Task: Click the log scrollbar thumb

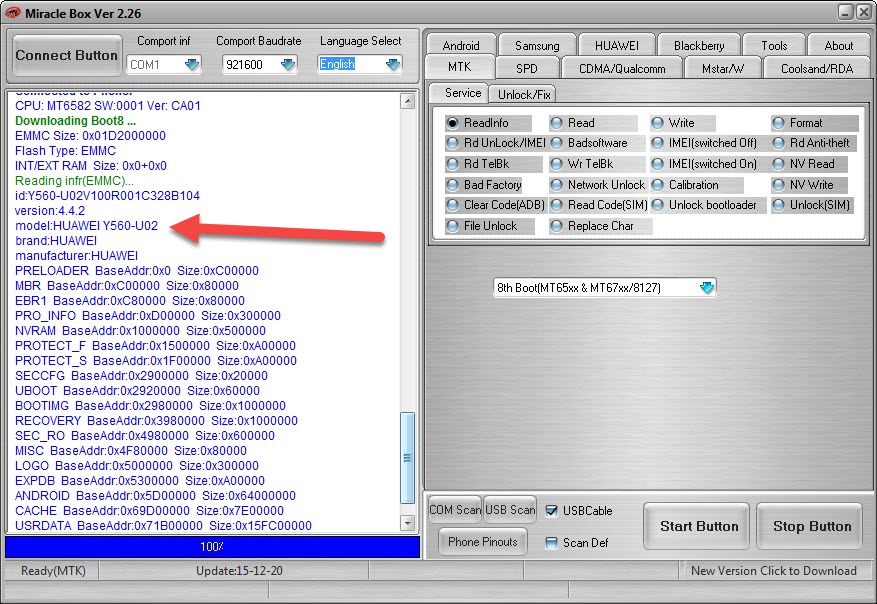Action: [x=408, y=457]
